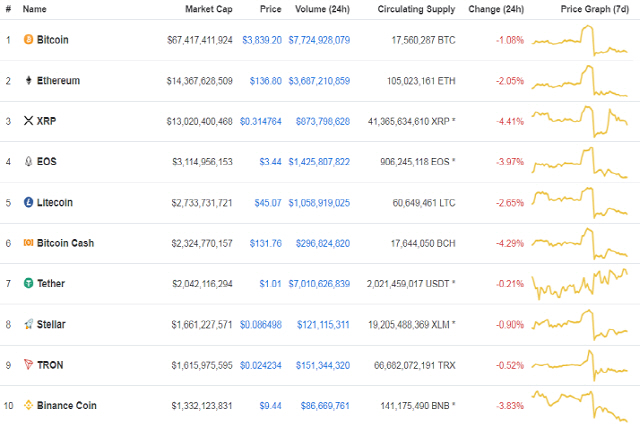This screenshot has width=640, height=425.
Task: Select XRP change value -4.41%
Action: tap(510, 121)
